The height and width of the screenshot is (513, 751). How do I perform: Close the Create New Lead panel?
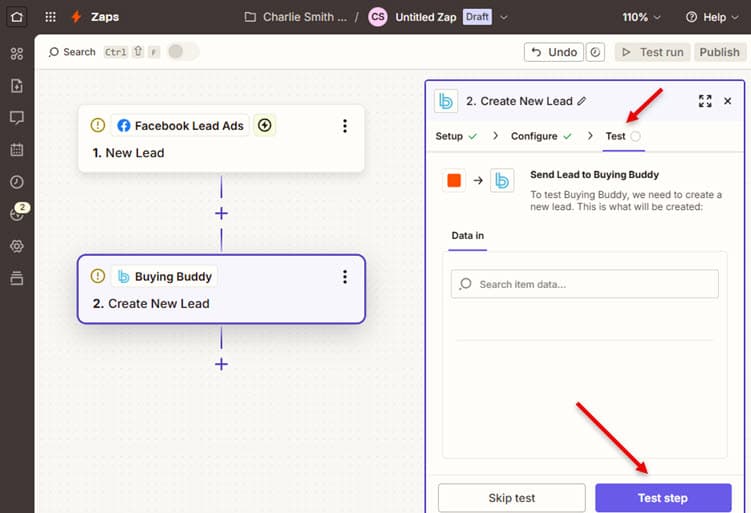pos(728,101)
